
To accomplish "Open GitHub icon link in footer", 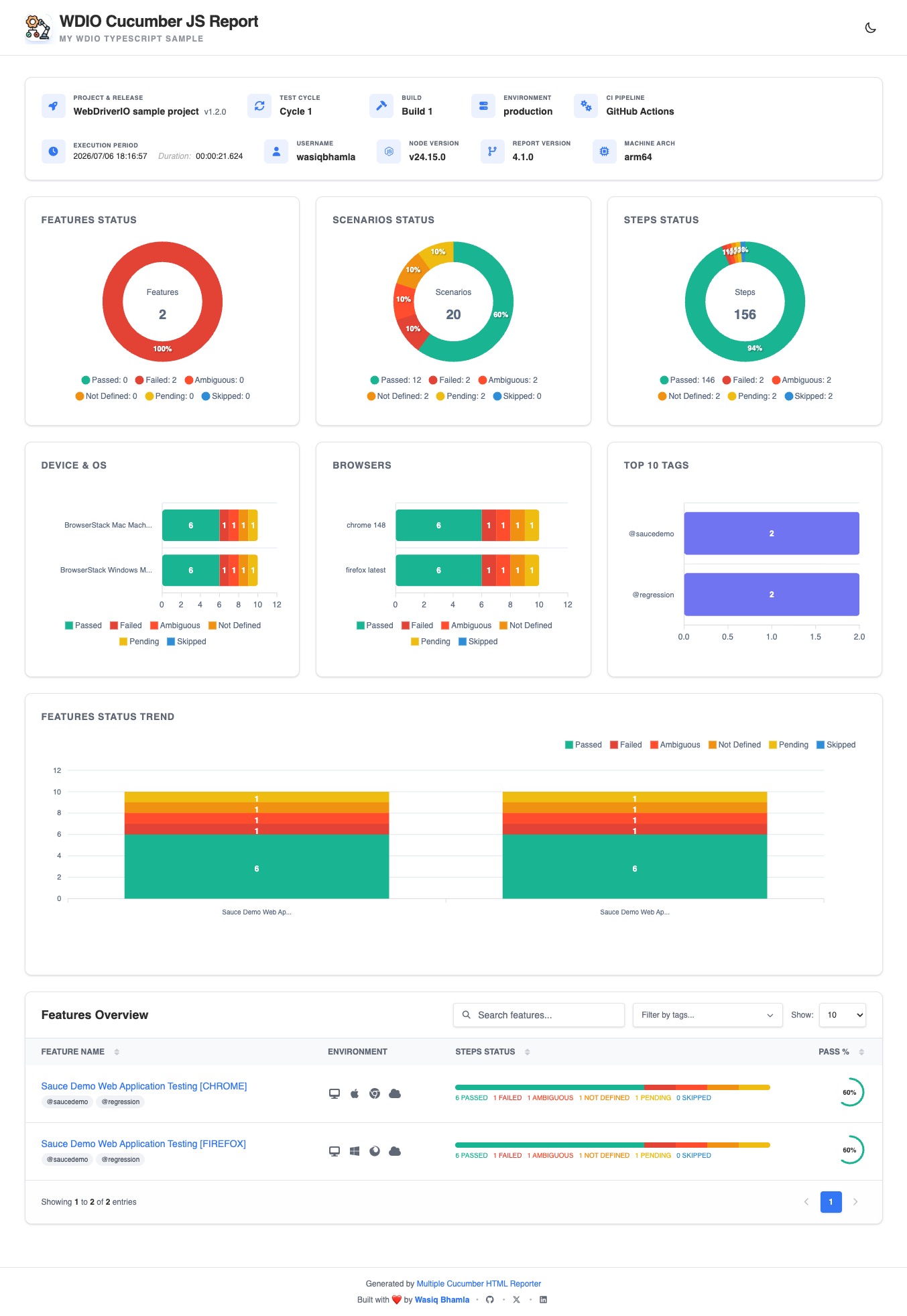I will (490, 1299).
